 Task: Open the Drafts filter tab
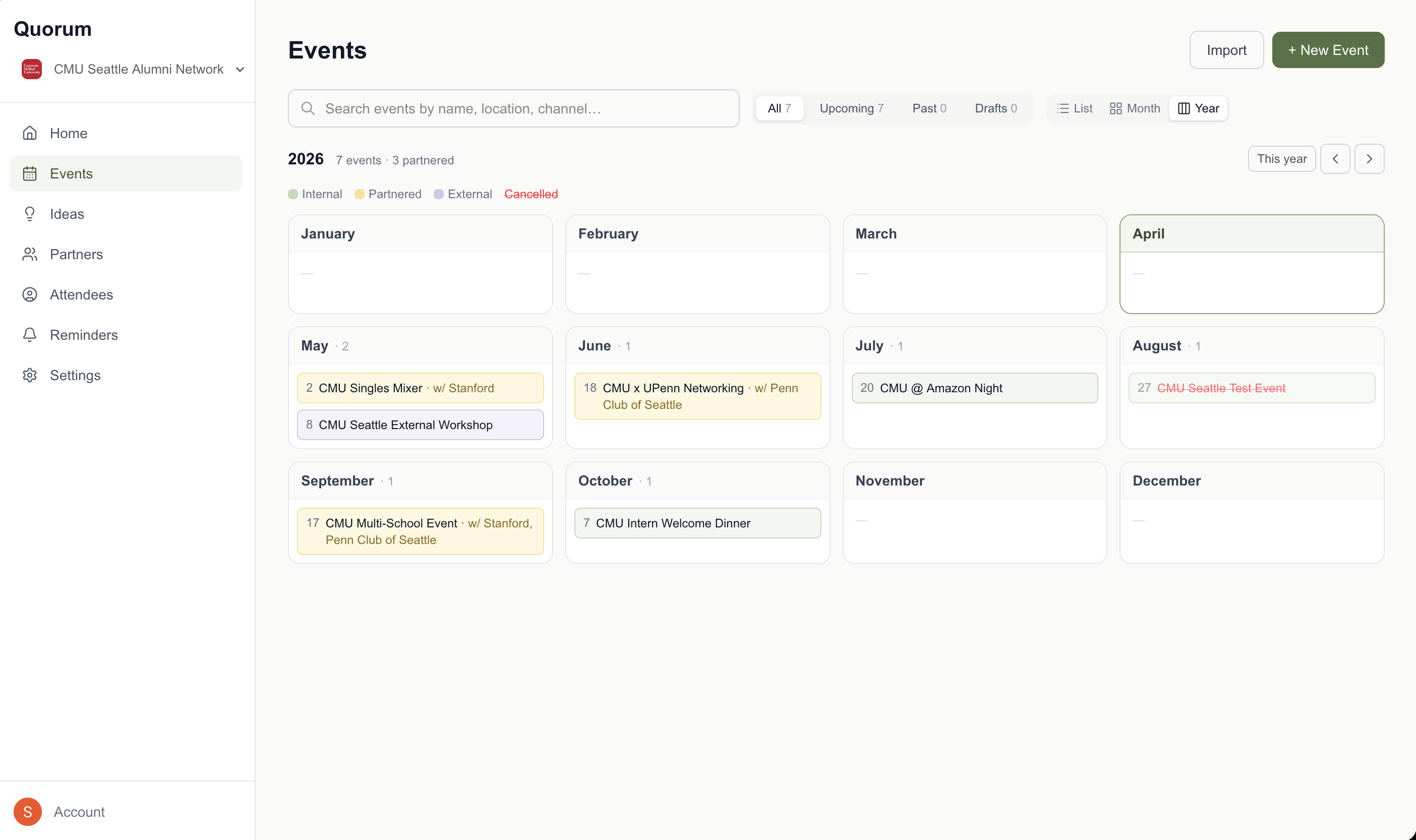pyautogui.click(x=995, y=108)
